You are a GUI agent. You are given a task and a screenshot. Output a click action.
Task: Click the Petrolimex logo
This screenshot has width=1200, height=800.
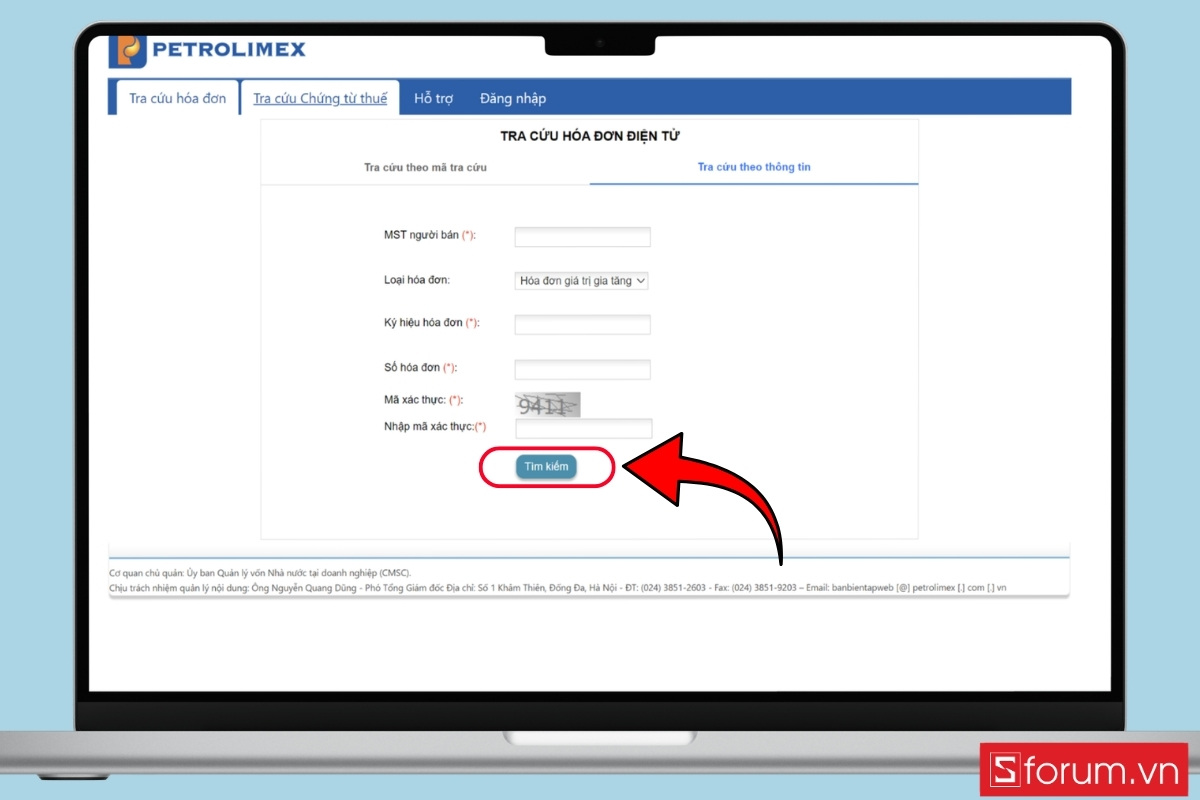pos(208,50)
